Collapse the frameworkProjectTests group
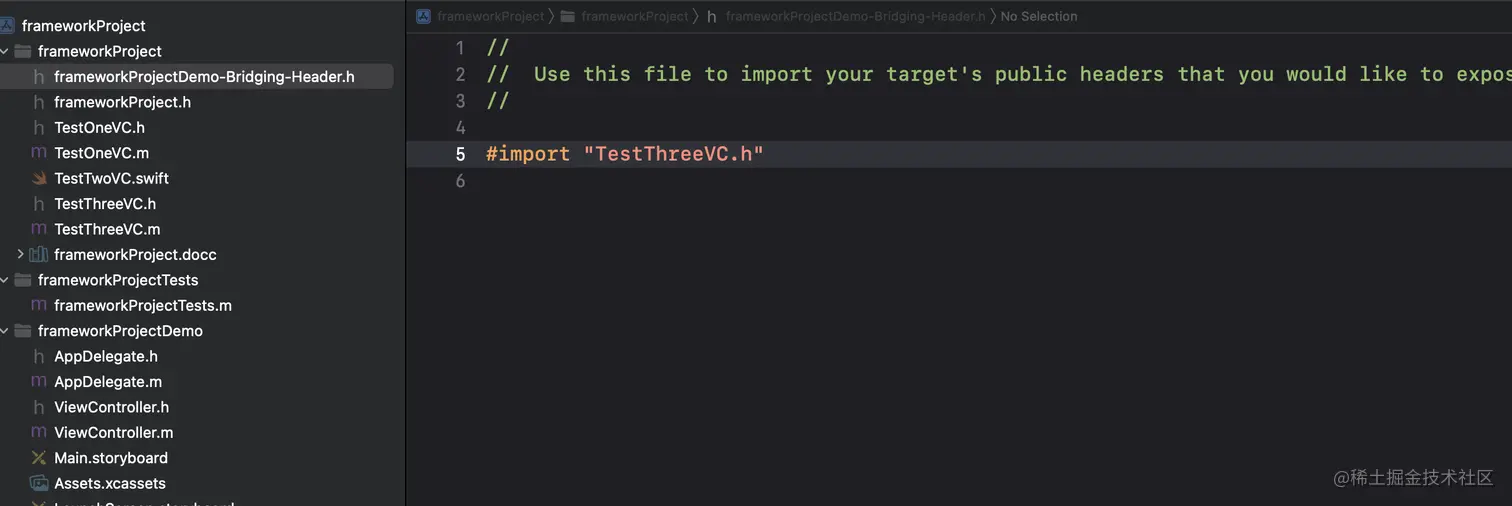1512x506 pixels. click(5, 280)
